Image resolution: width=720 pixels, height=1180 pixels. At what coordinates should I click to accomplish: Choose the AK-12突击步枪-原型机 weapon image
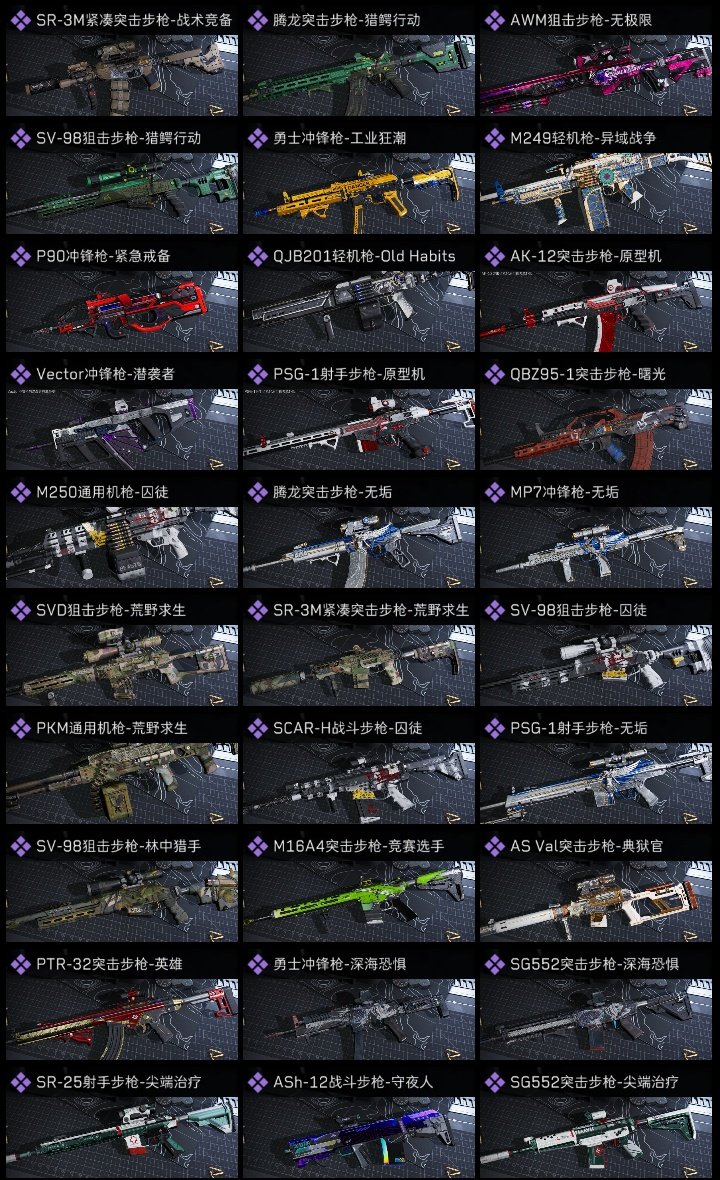tap(596, 312)
